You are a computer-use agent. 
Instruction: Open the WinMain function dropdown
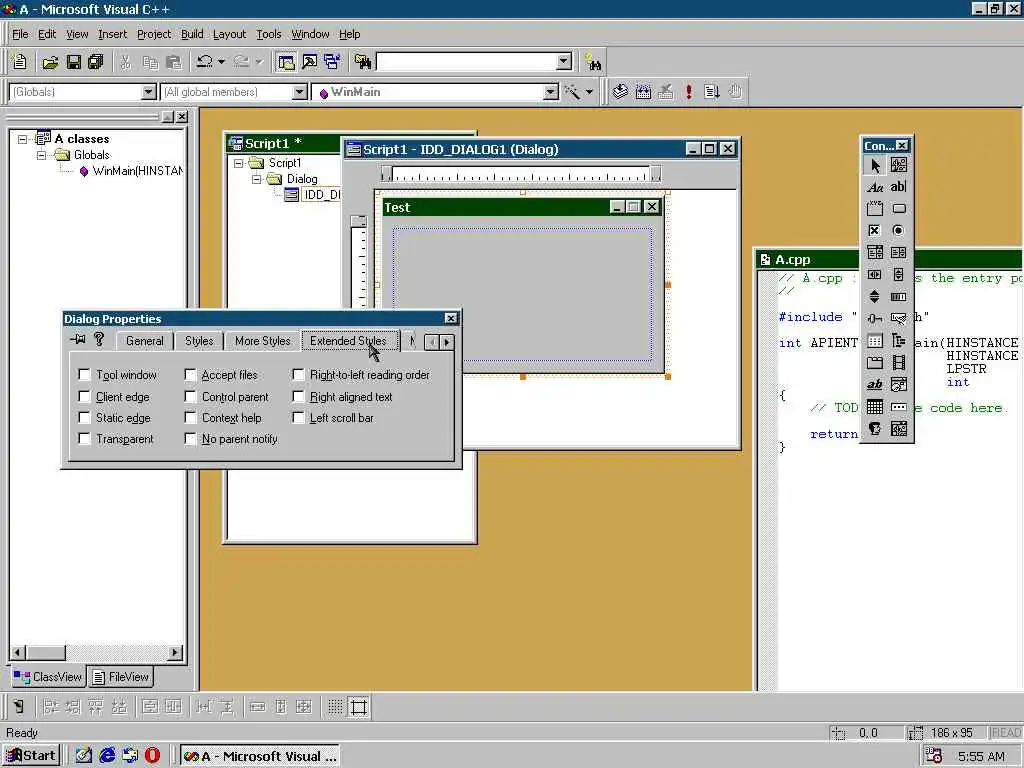[x=551, y=92]
